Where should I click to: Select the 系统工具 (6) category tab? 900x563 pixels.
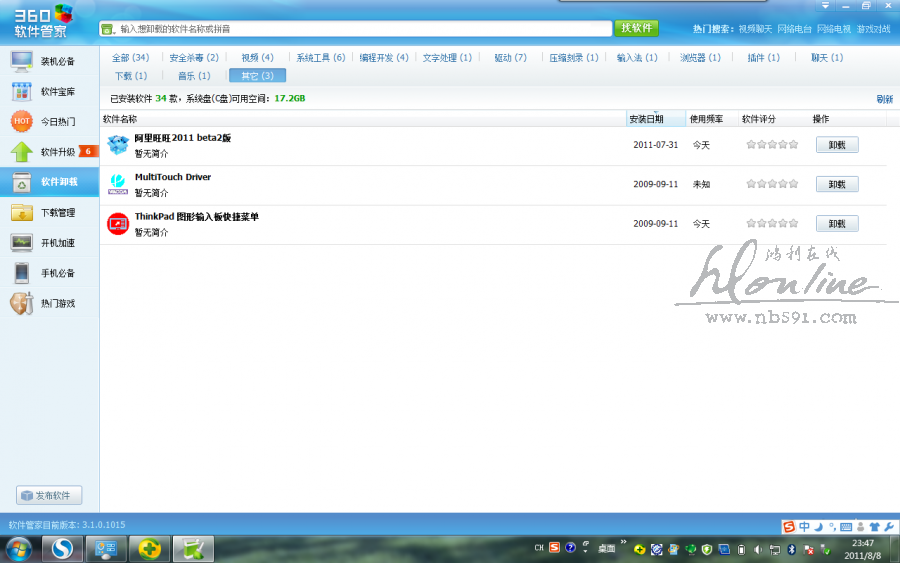320,58
